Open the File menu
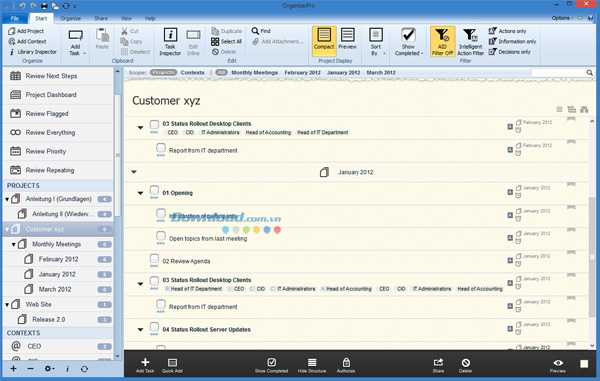 pyautogui.click(x=15, y=18)
